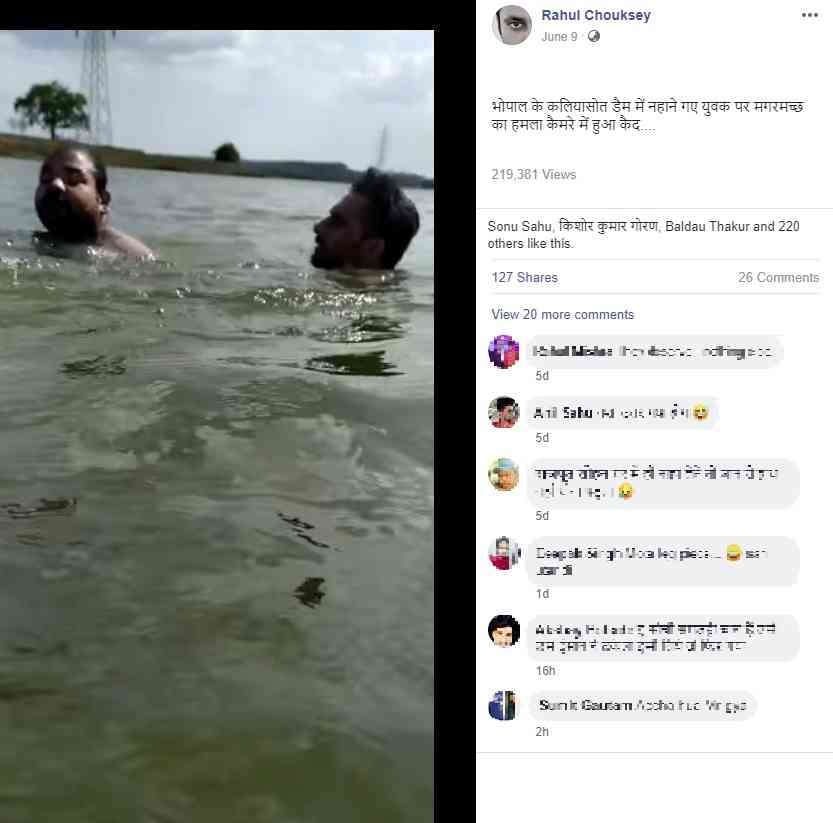
Task: Open the 26 Comments count
Action: click(778, 277)
